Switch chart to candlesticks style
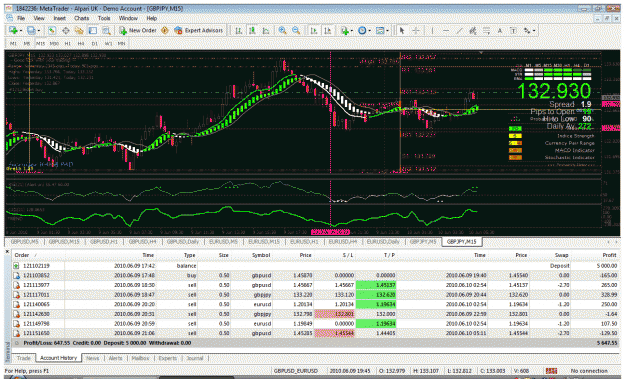The width and height of the screenshot is (625, 379). (x=252, y=31)
